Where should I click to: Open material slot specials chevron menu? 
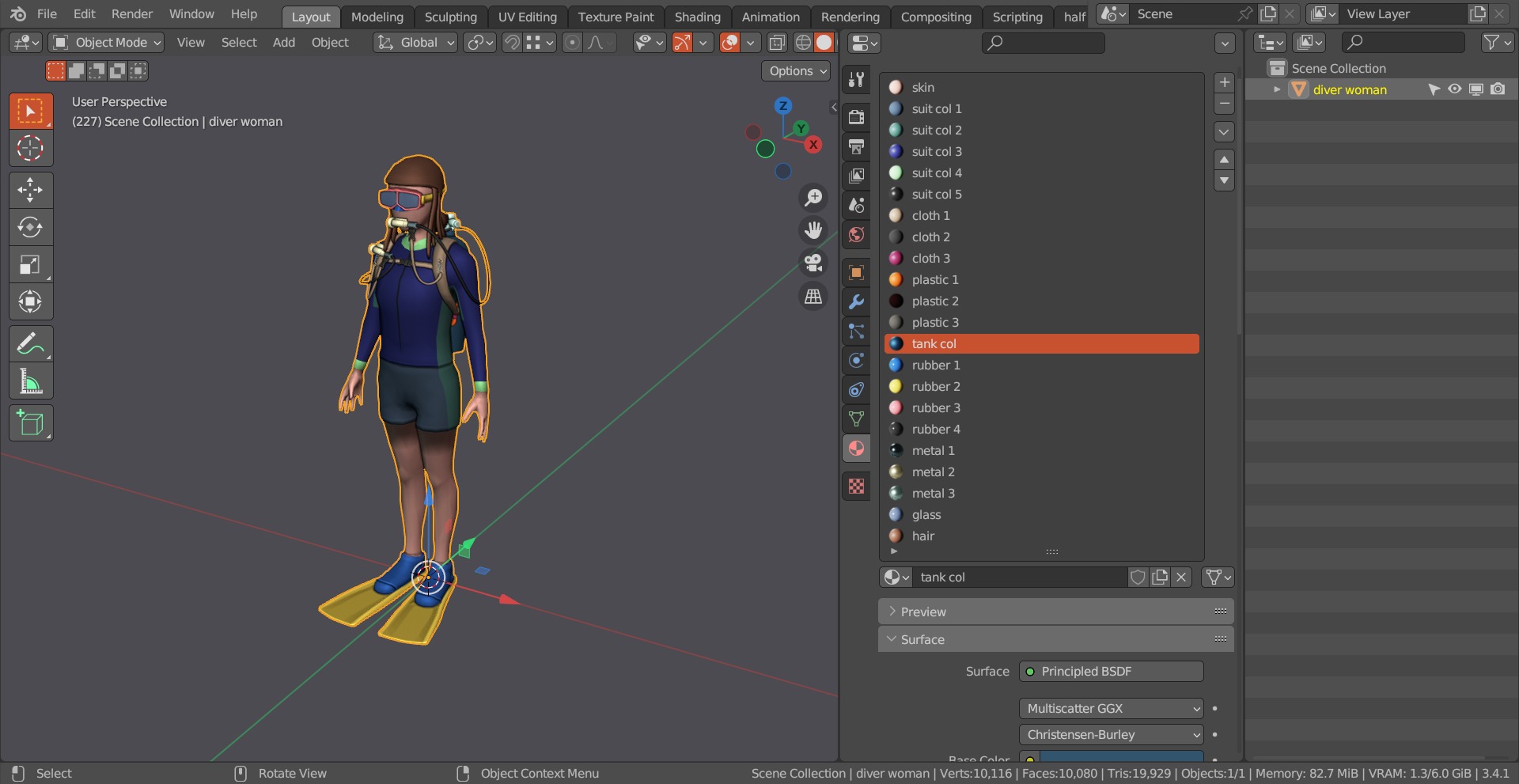pyautogui.click(x=1224, y=132)
